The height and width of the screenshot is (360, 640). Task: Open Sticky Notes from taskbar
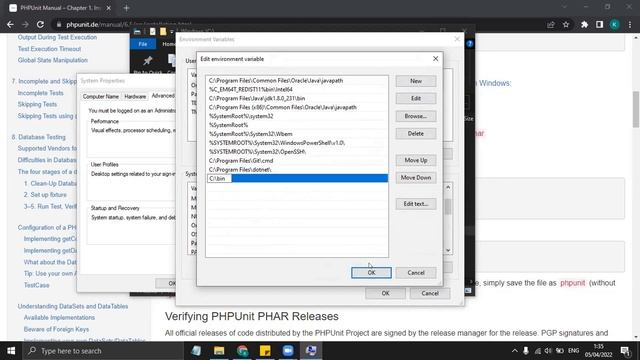265,351
